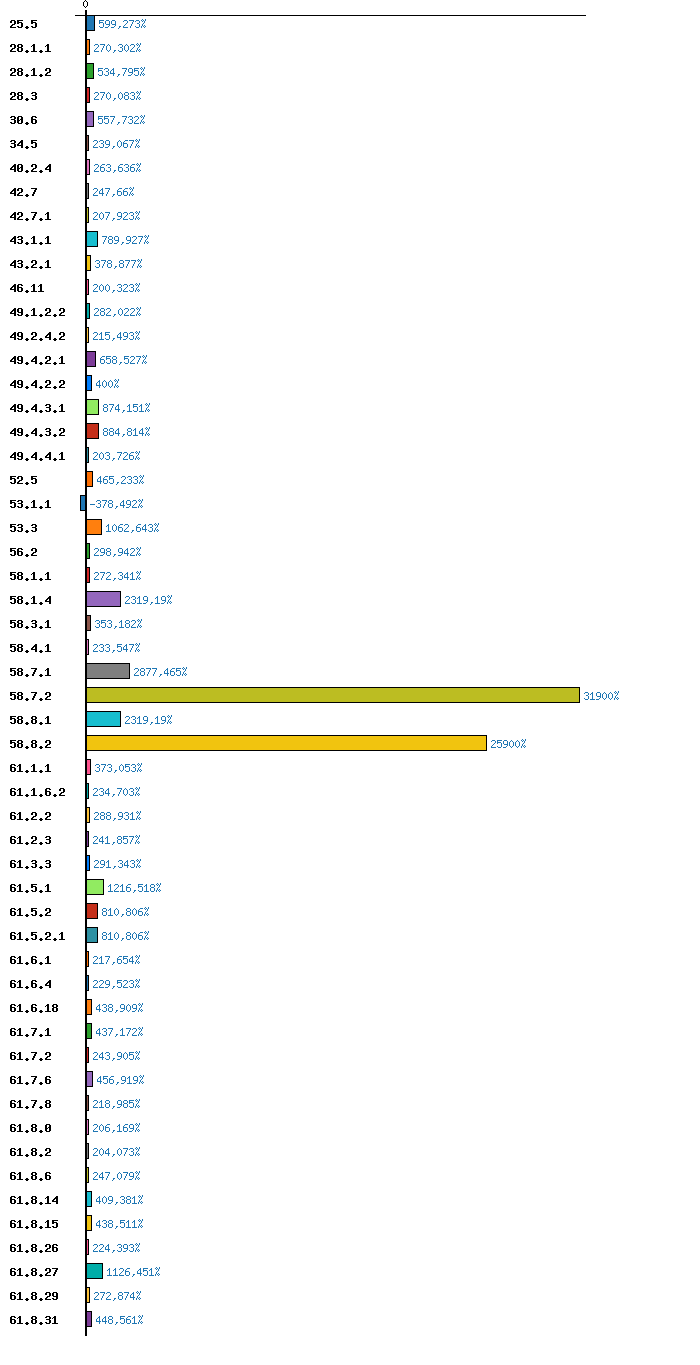This screenshot has width=700, height=1365.
Task: Click the 2877,465% value label
Action: pyautogui.click(x=160, y=672)
